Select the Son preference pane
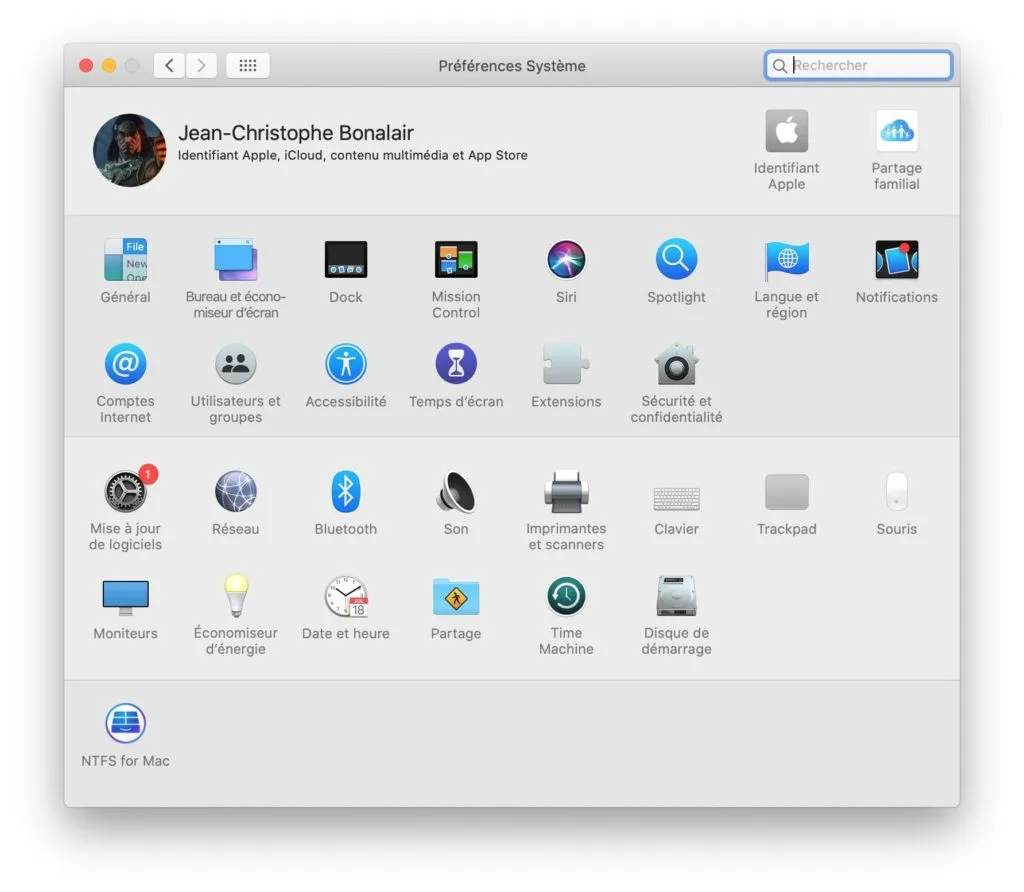Screen dimensions: 1024x892 455,492
